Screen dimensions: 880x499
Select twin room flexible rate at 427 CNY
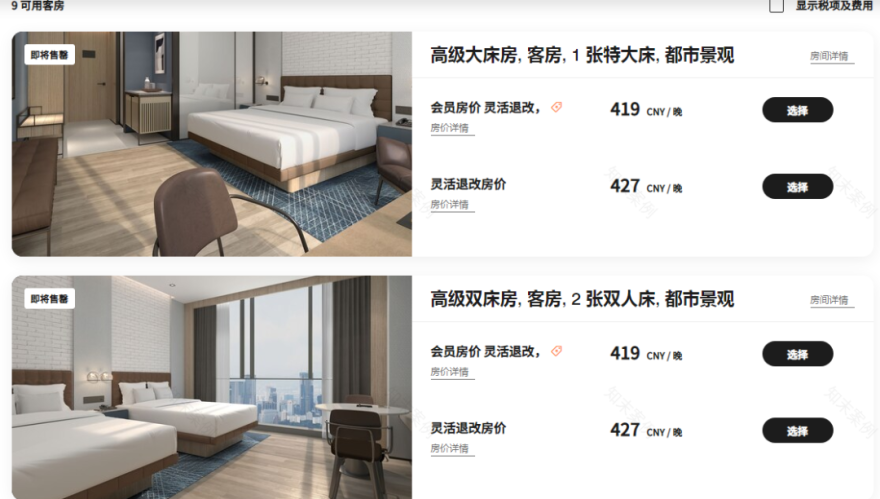(797, 431)
